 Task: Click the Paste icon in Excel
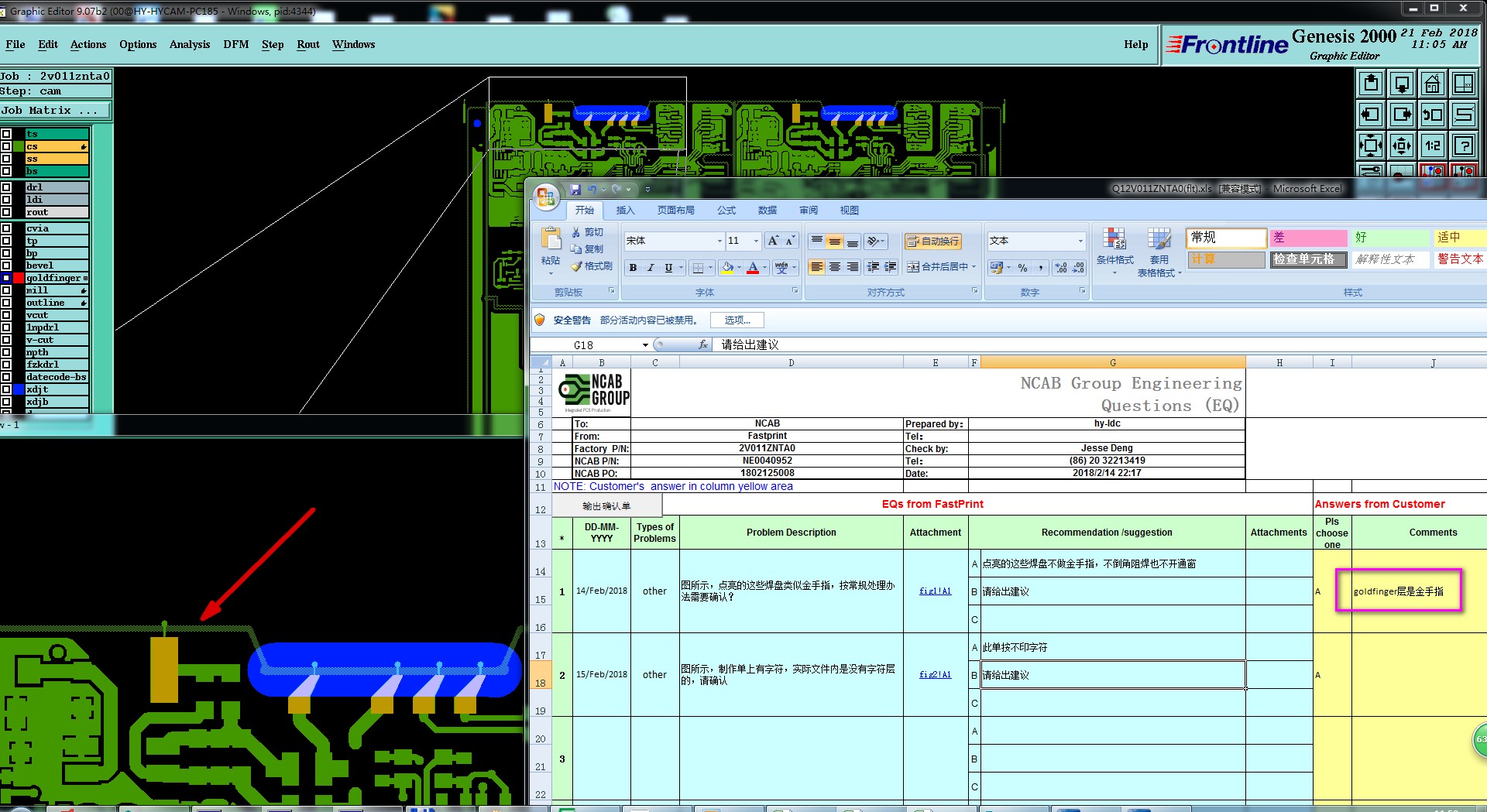(x=551, y=239)
